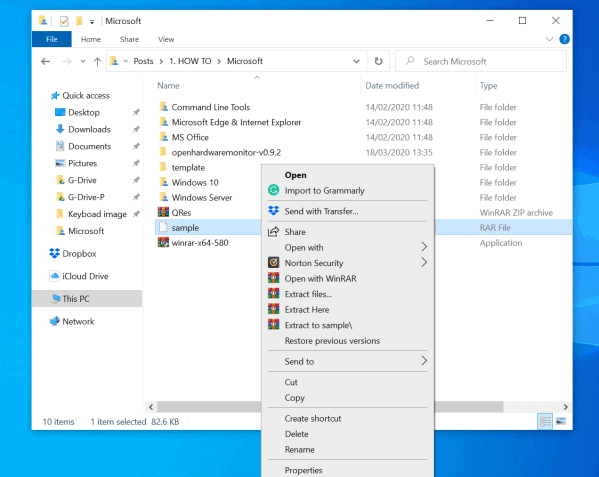Open the address bar history dropdown
Image resolution: width=599 pixels, height=477 pixels.
pos(356,61)
